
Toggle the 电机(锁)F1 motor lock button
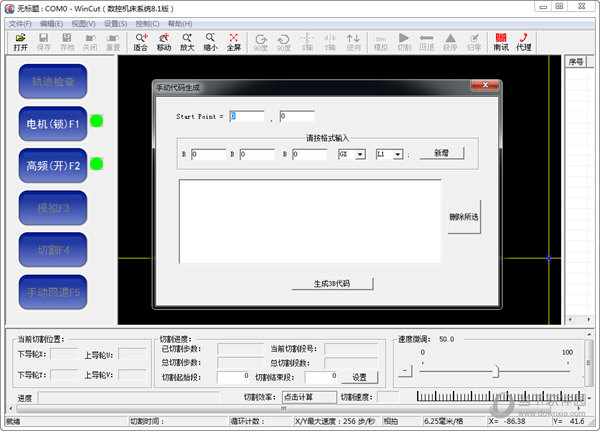[x=53, y=124]
